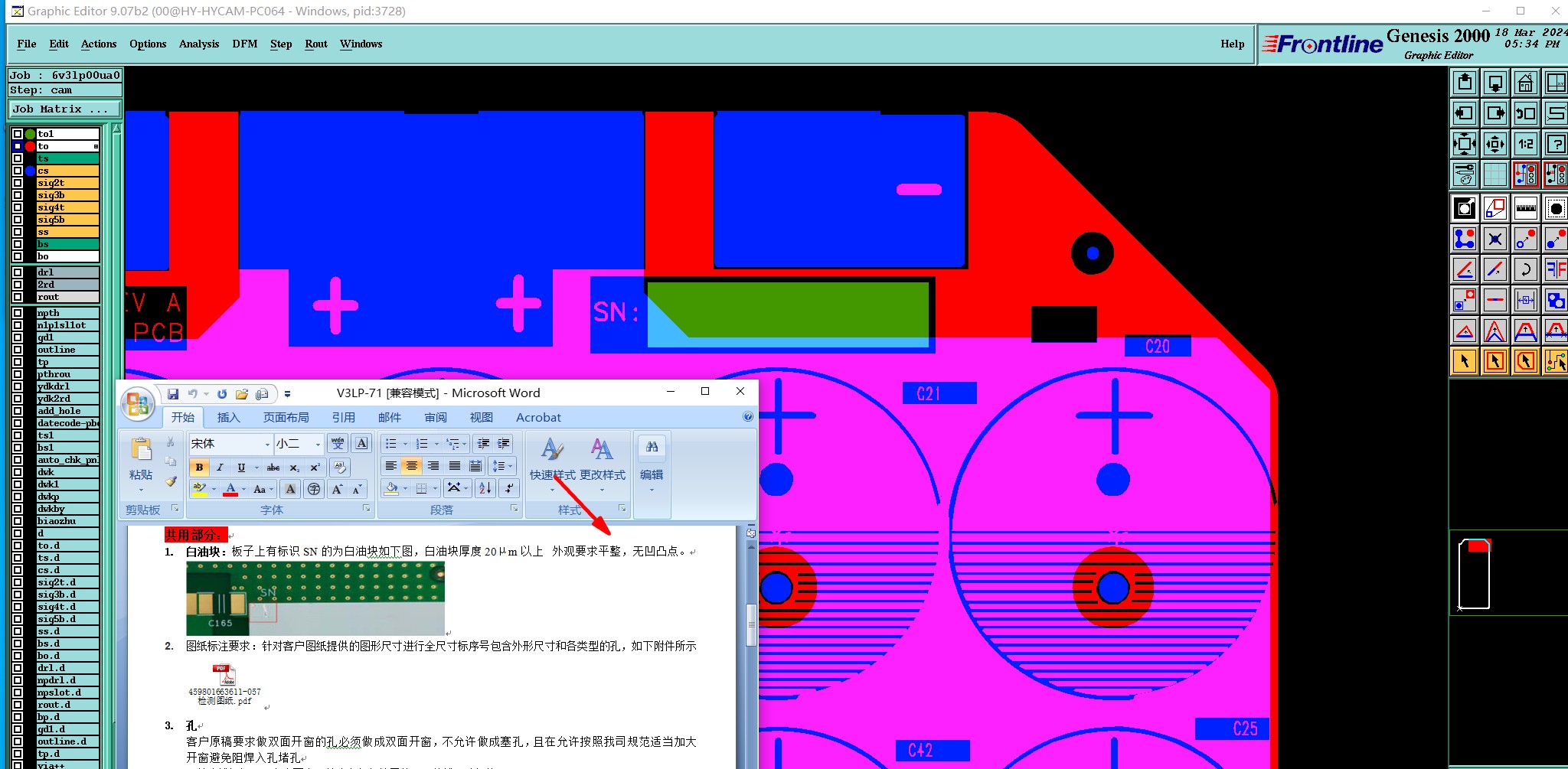The image size is (1568, 769).
Task: Open font name dropdown showing 宋体
Action: pos(267,444)
